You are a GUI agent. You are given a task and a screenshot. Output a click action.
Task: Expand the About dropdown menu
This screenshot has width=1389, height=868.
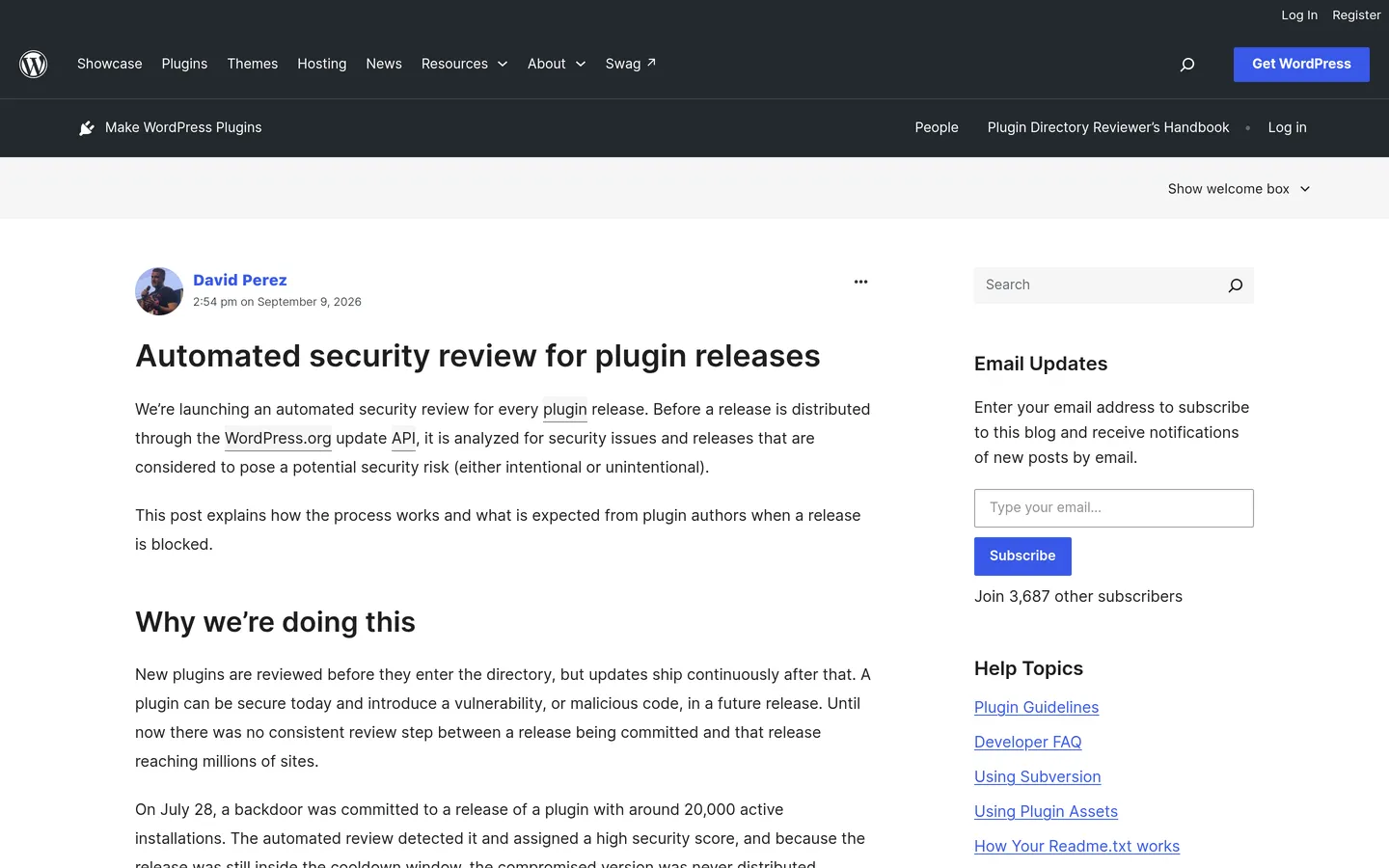(557, 64)
